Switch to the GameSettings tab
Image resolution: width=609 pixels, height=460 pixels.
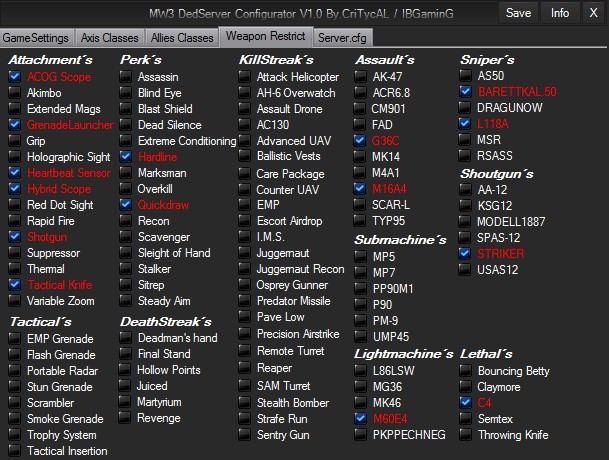[x=37, y=37]
